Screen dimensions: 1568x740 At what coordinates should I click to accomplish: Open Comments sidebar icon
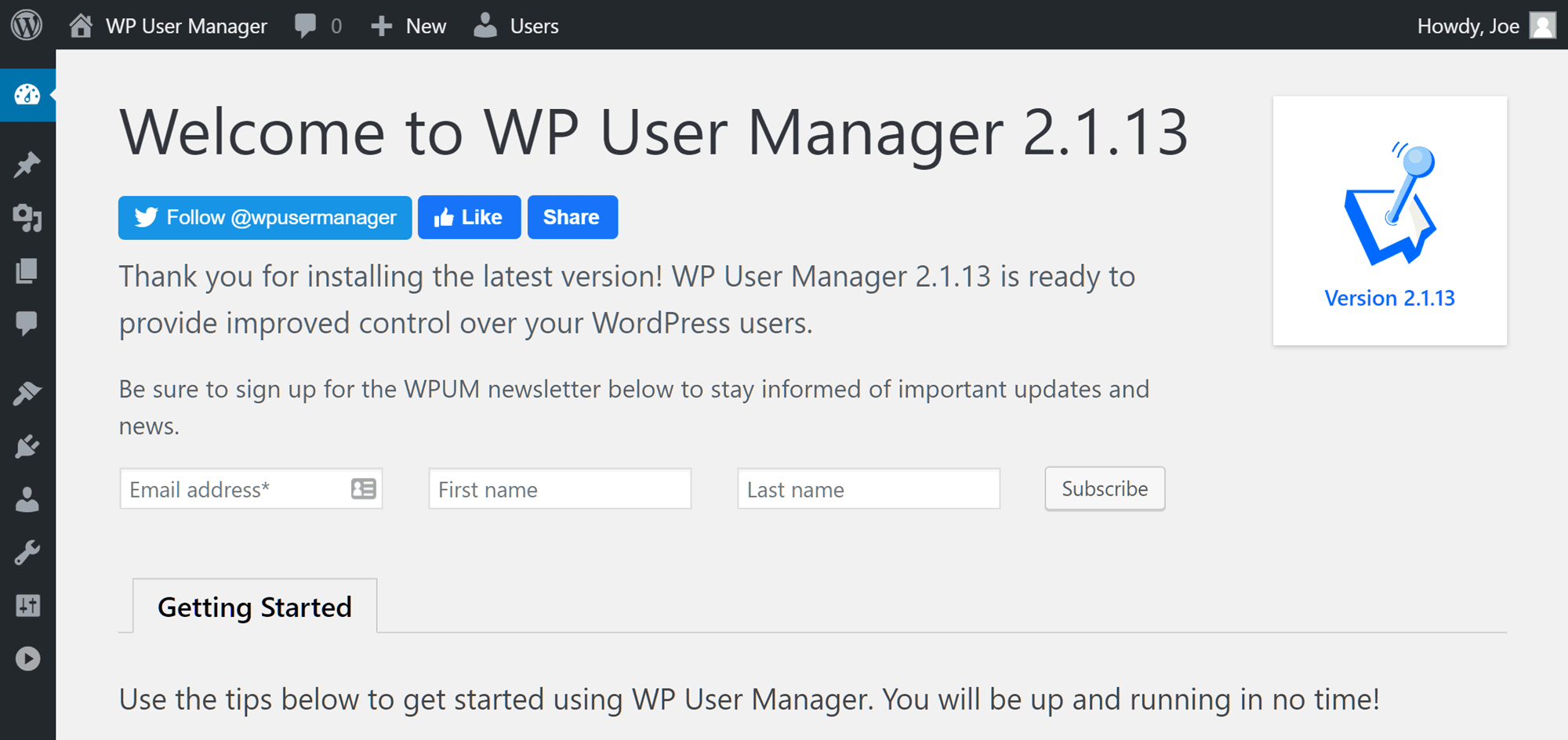point(27,323)
